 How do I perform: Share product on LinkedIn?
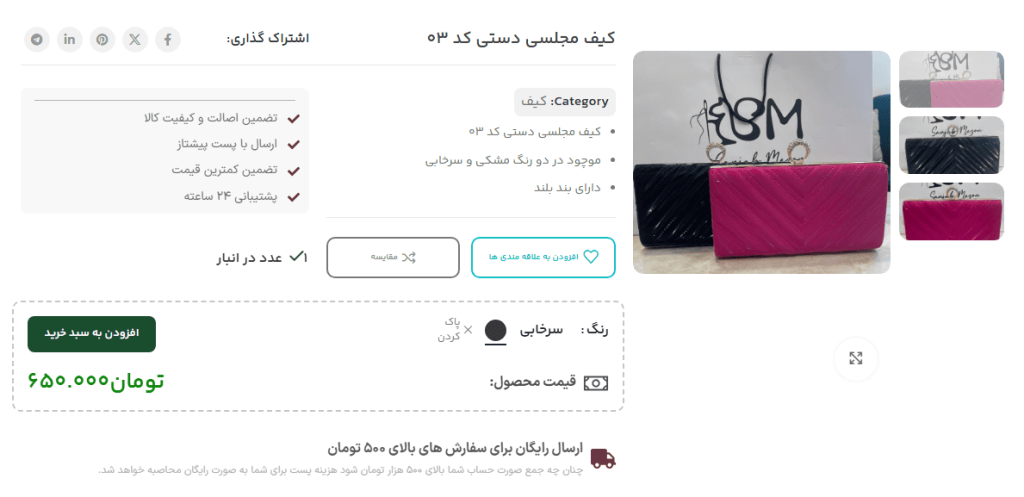(70, 39)
